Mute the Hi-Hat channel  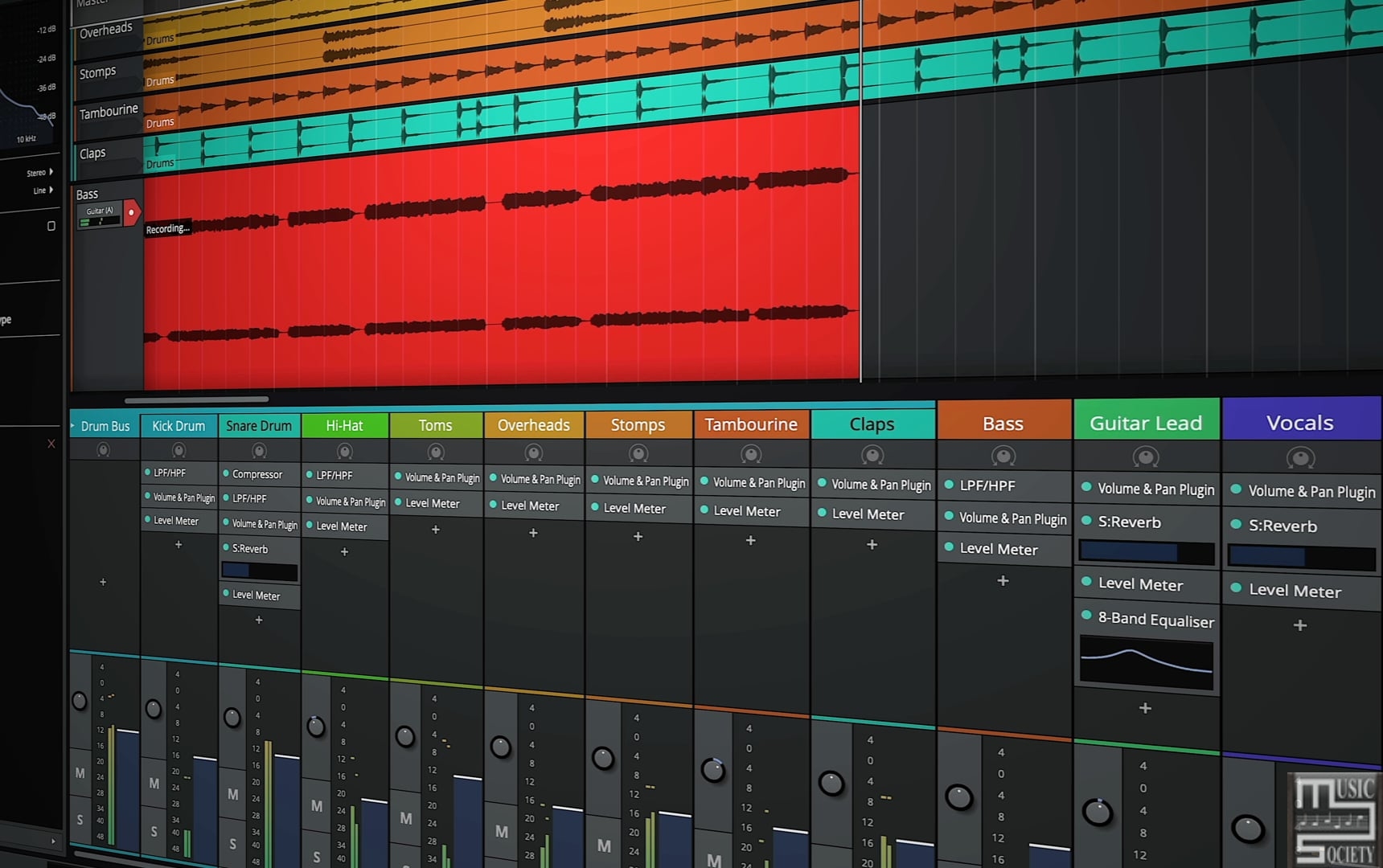[x=317, y=806]
